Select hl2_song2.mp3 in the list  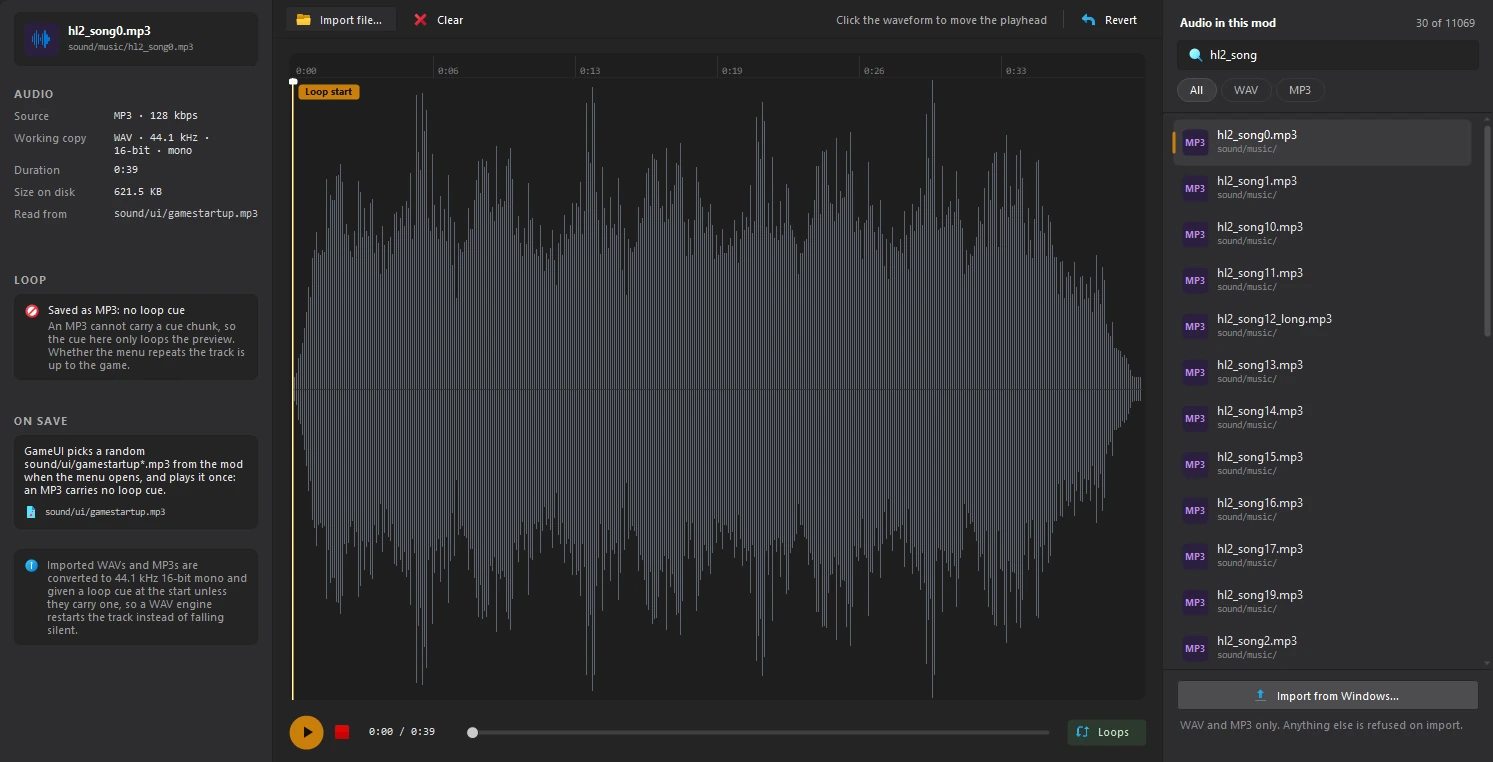tap(1322, 648)
